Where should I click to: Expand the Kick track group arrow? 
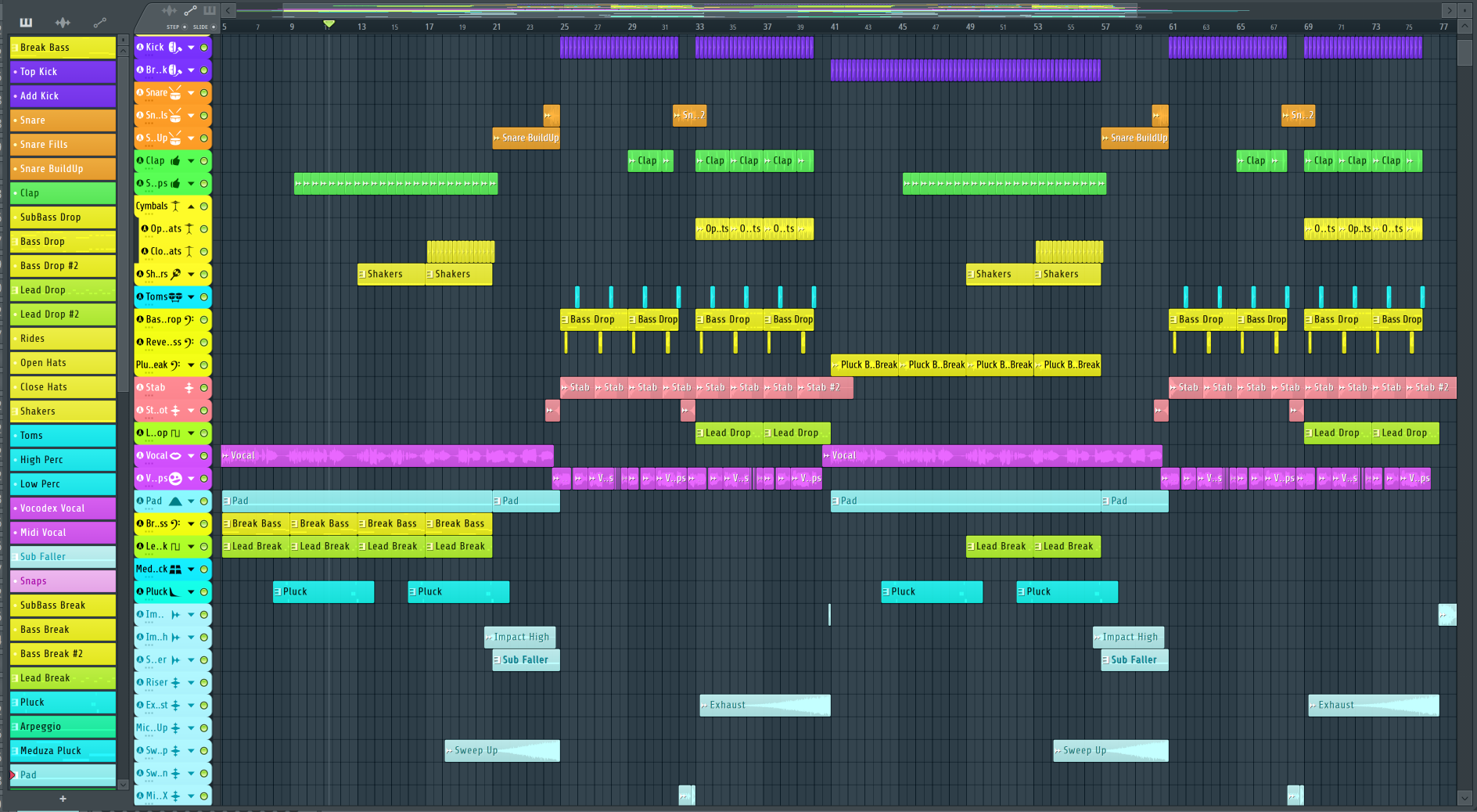(x=191, y=47)
